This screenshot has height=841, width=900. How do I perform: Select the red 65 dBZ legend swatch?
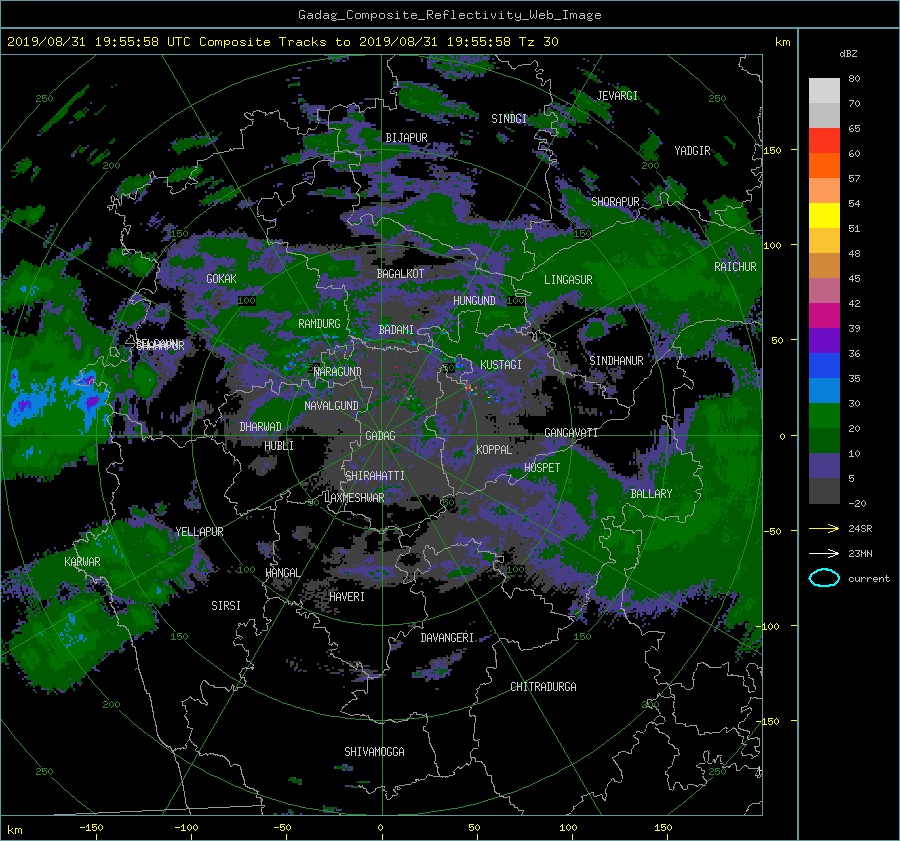click(x=824, y=140)
